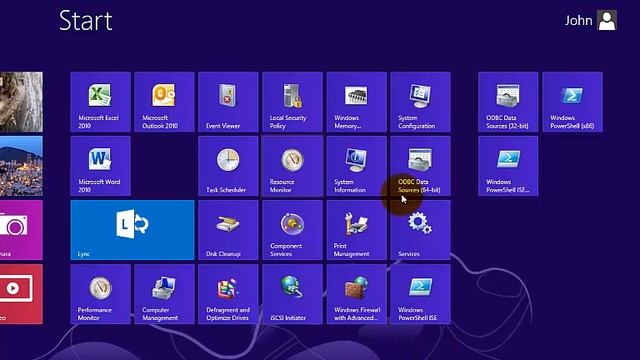
Task: Open the Print Management tile
Action: pyautogui.click(x=357, y=230)
